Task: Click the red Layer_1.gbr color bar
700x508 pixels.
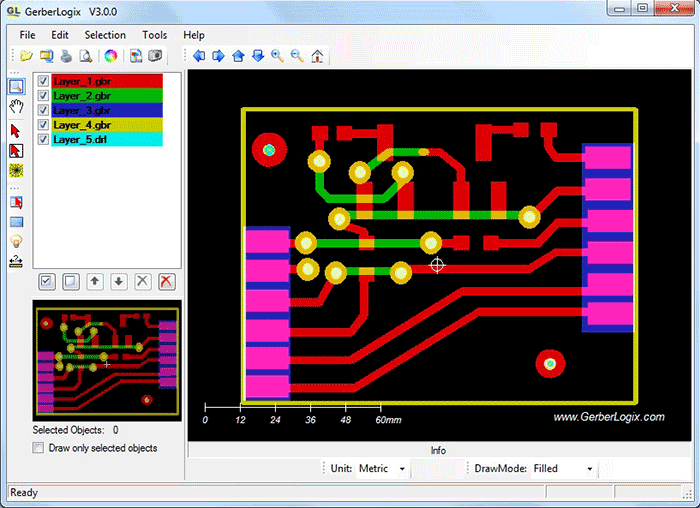Action: 107,81
